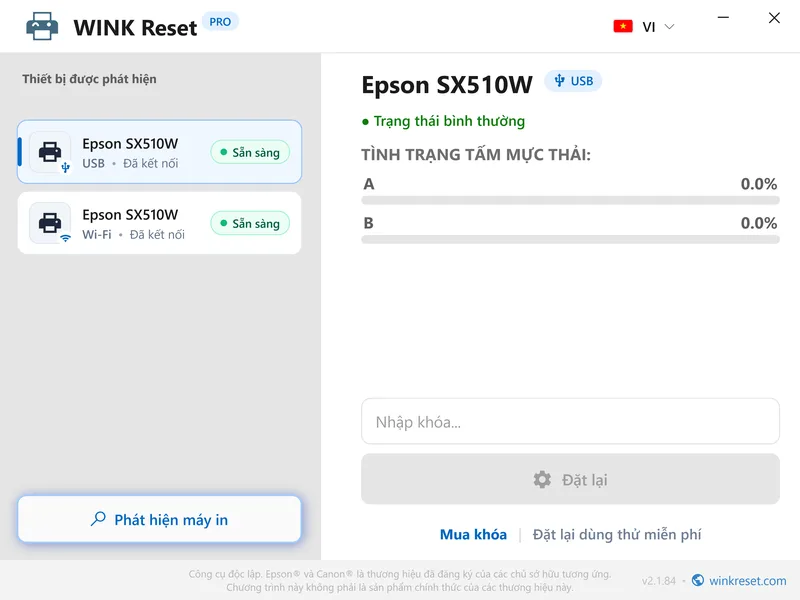This screenshot has width=800, height=600.
Task: Click the Phát hiện máy in button
Action: point(159,519)
